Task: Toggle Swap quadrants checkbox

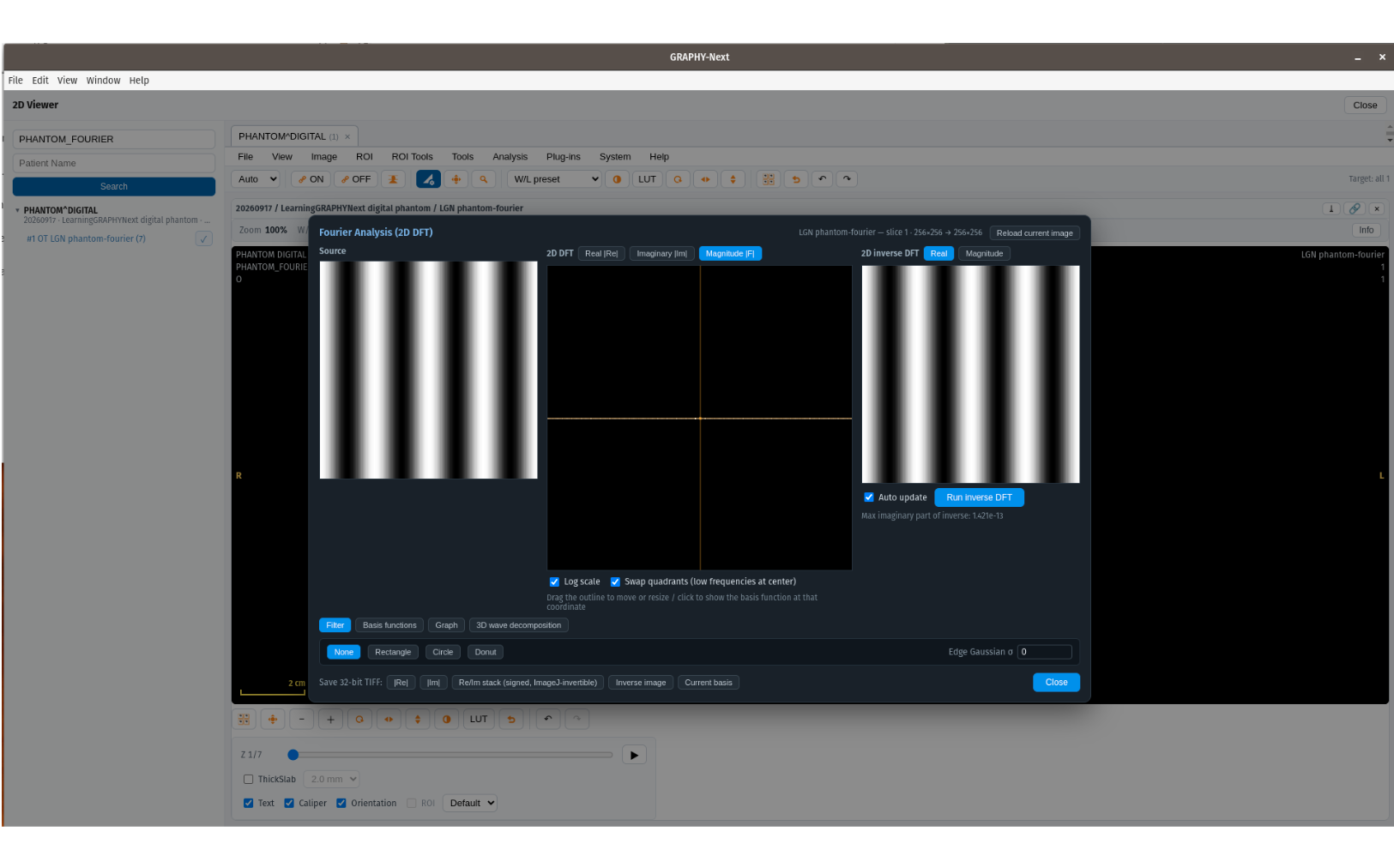Action: tap(615, 582)
